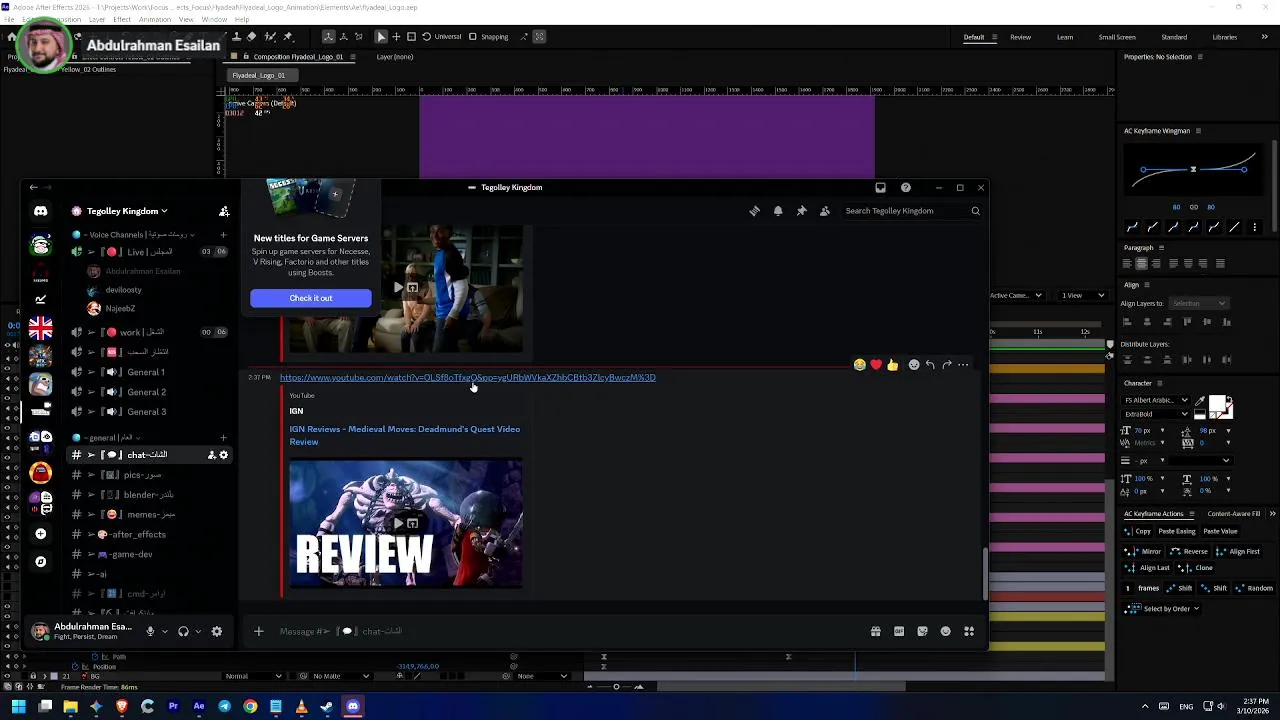
Task: Add a server with the plus icon
Action: (40, 534)
